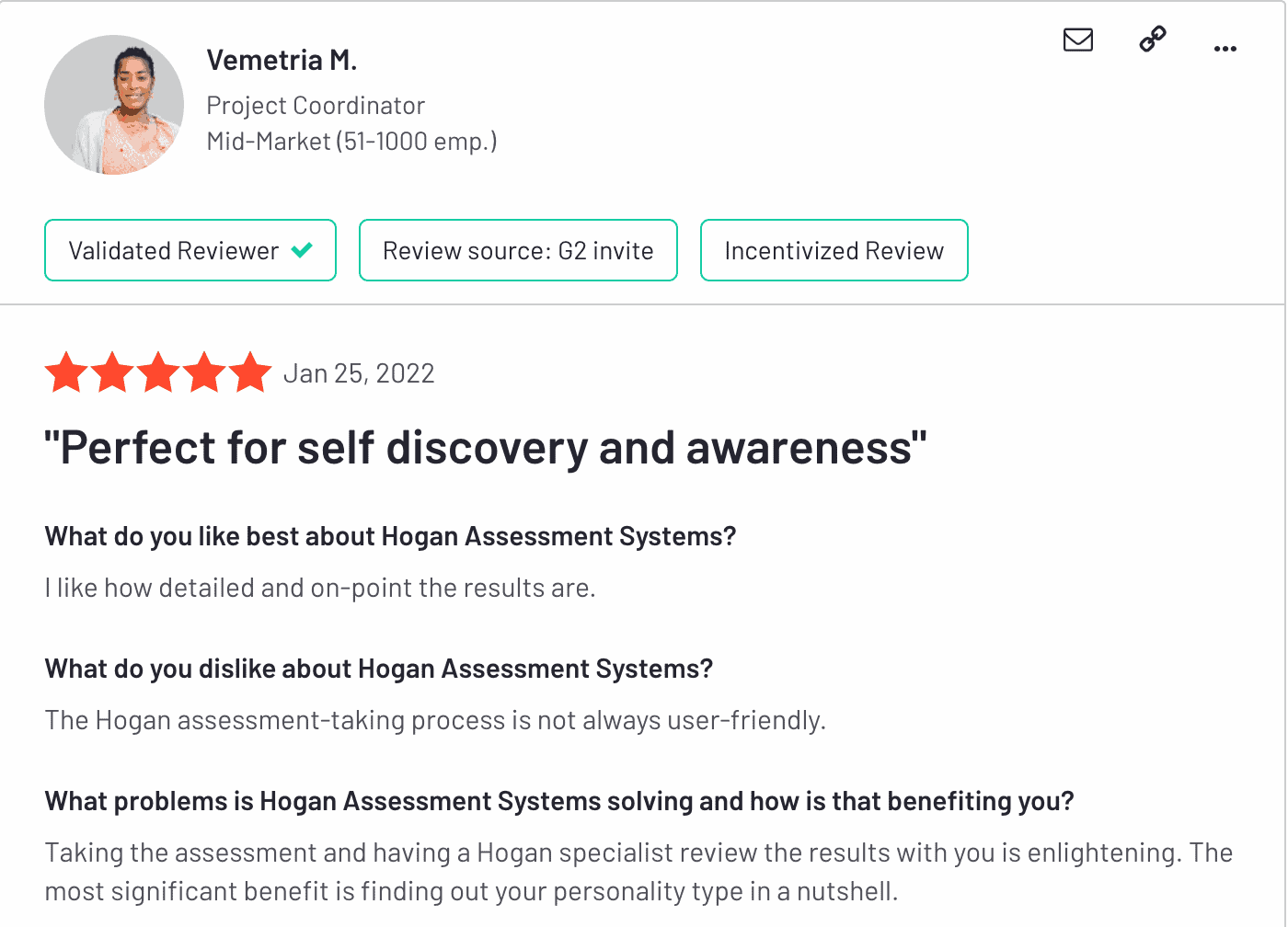
Task: Click the Validated Reviewer badge
Action: [x=190, y=250]
